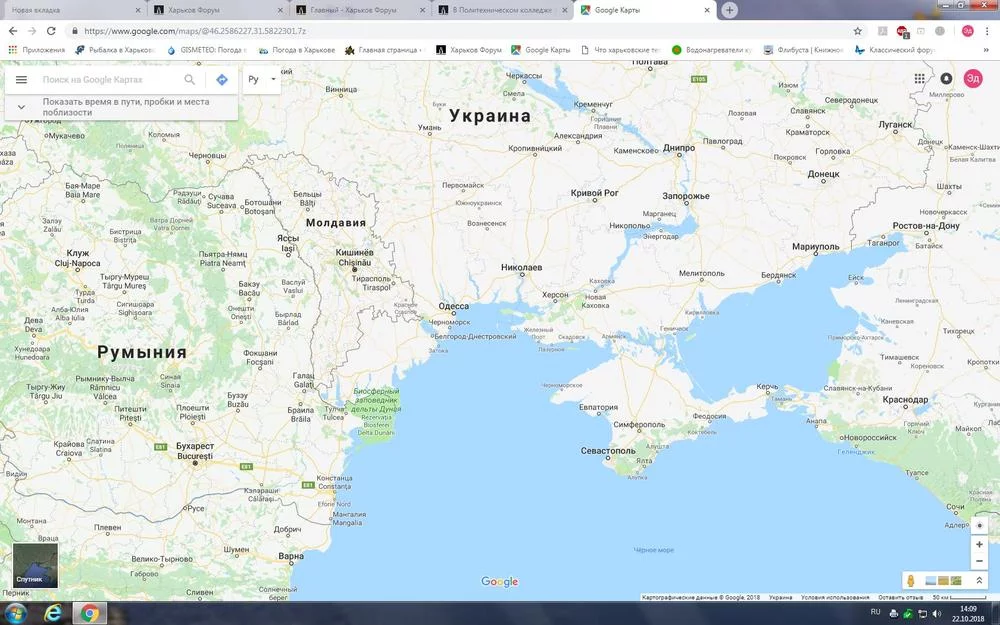1000x625 pixels.
Task: Open the Что харьковские bookmark
Action: tap(619, 50)
